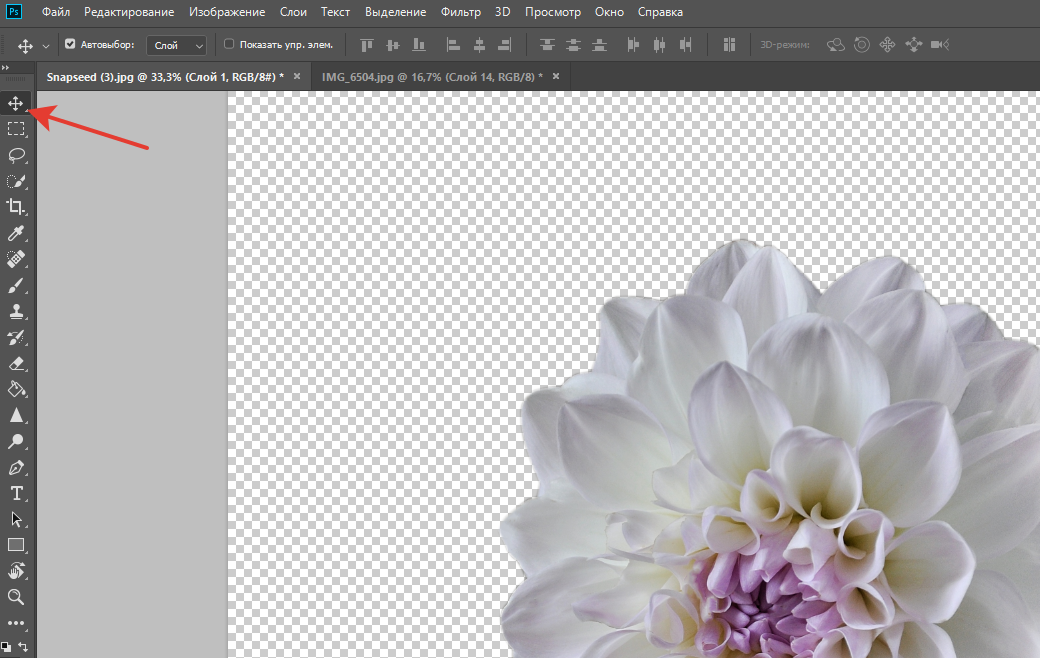Select the Brush tool

[16, 285]
